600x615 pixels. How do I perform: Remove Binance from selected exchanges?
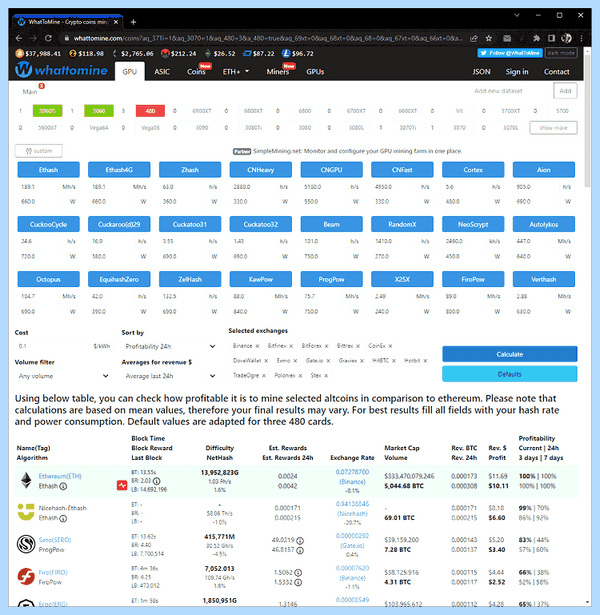pyautogui.click(x=257, y=346)
